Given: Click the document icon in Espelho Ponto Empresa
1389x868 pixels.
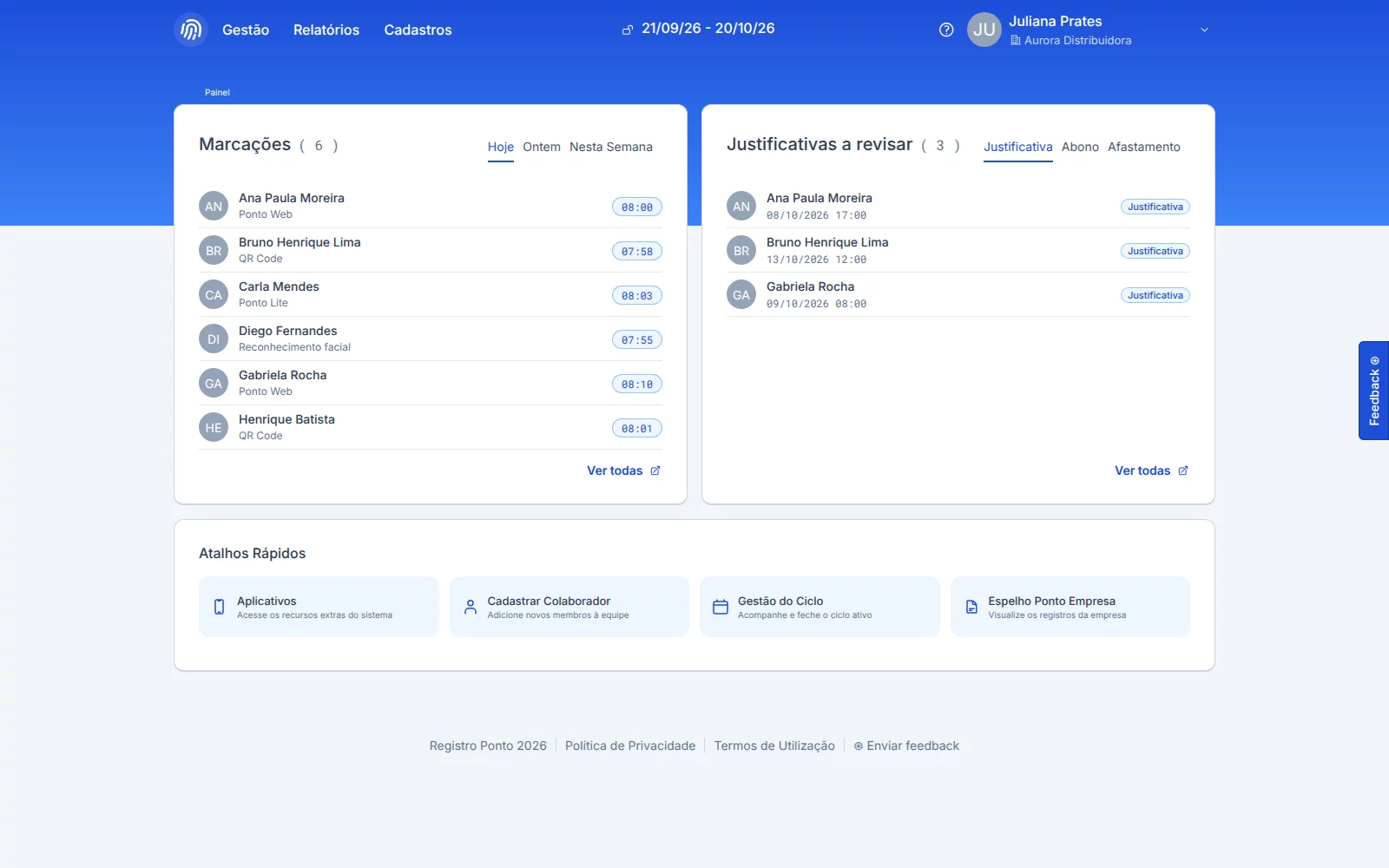Looking at the screenshot, I should [971, 607].
